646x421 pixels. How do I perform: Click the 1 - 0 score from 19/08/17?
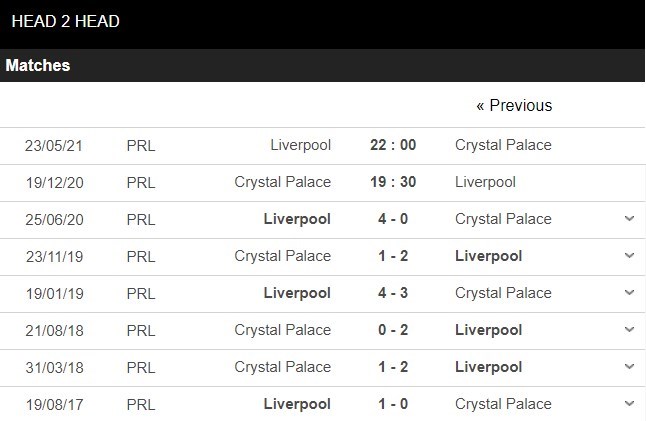(393, 404)
